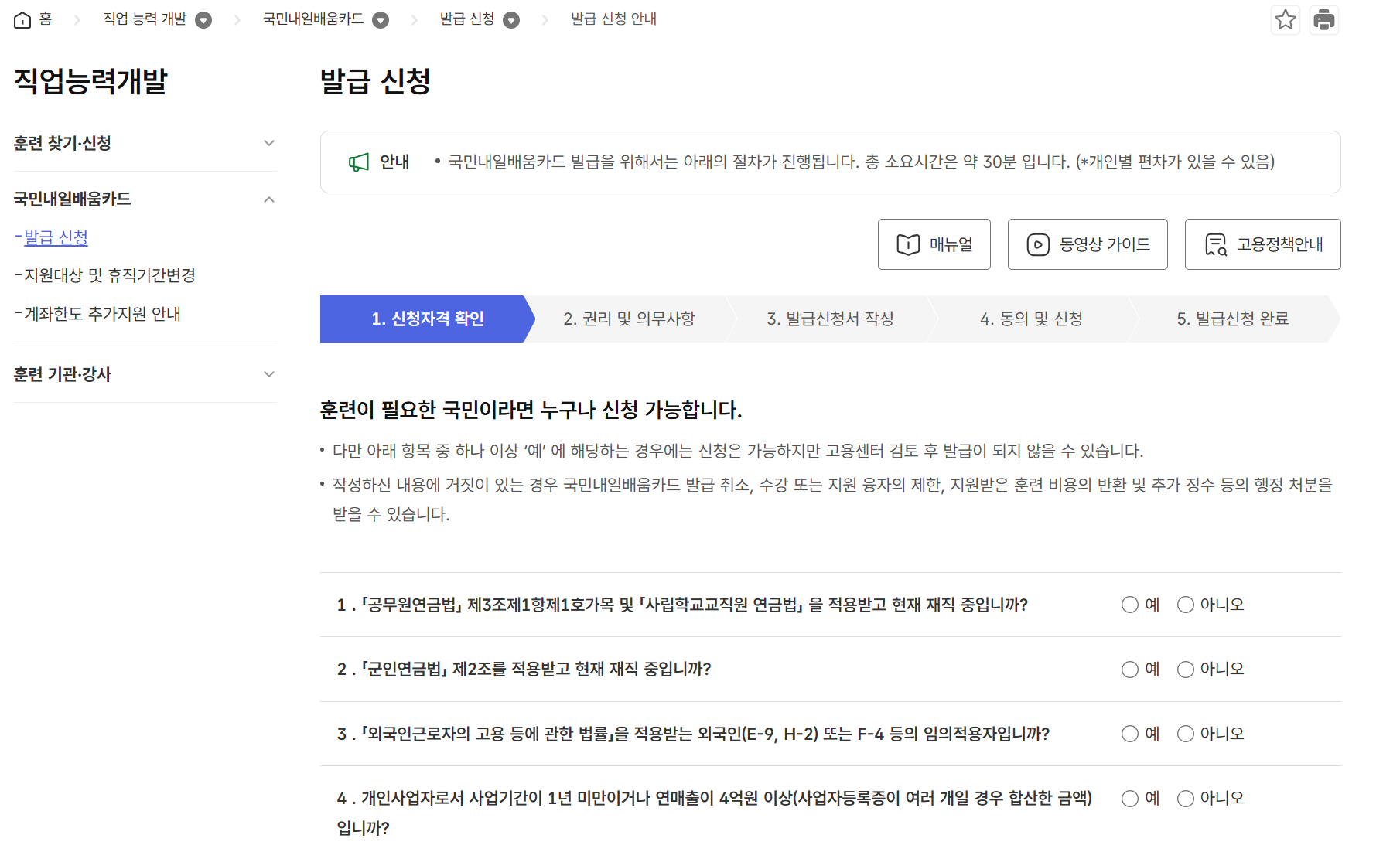Click 국민내일배움카드 breadcrumb text
Image resolution: width=1400 pixels, height=852 pixels.
[313, 19]
